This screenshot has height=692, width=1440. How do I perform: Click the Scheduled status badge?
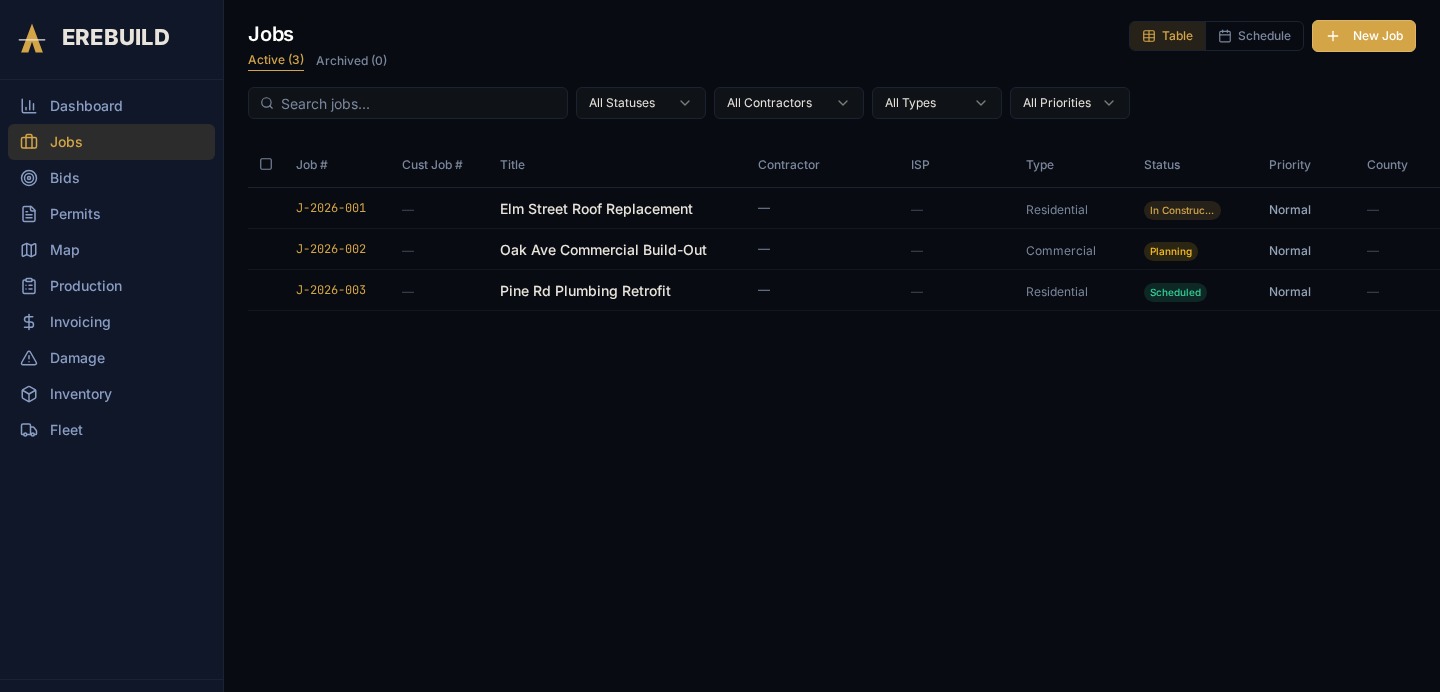pyautogui.click(x=1175, y=292)
